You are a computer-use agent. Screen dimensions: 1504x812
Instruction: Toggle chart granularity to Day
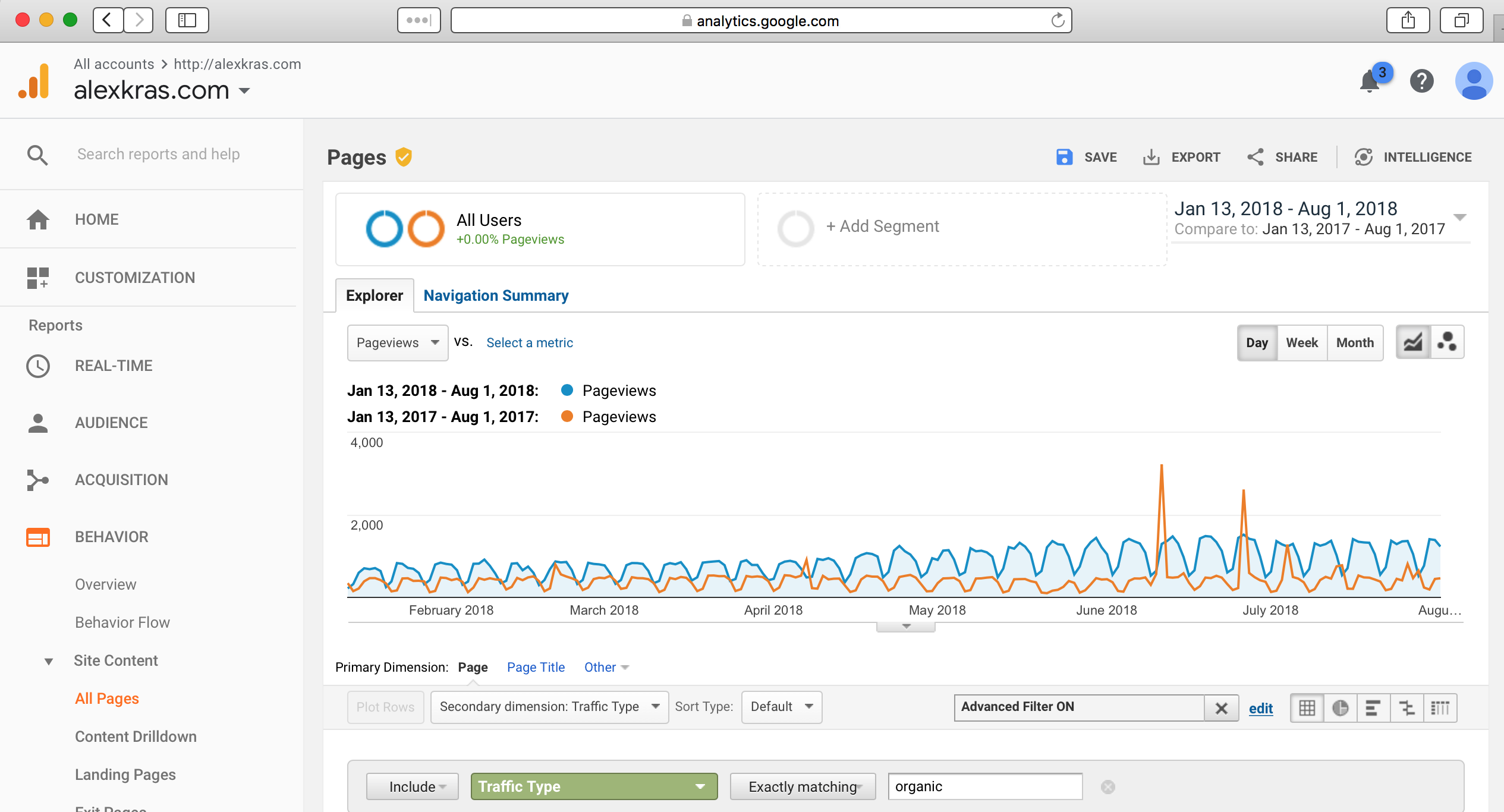[x=1257, y=342]
